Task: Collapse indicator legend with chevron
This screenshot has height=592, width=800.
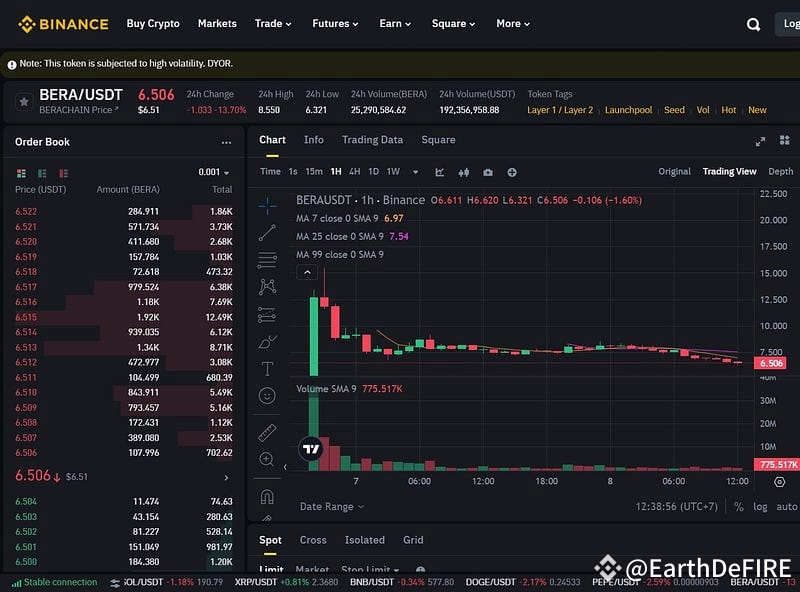Action: pos(307,273)
